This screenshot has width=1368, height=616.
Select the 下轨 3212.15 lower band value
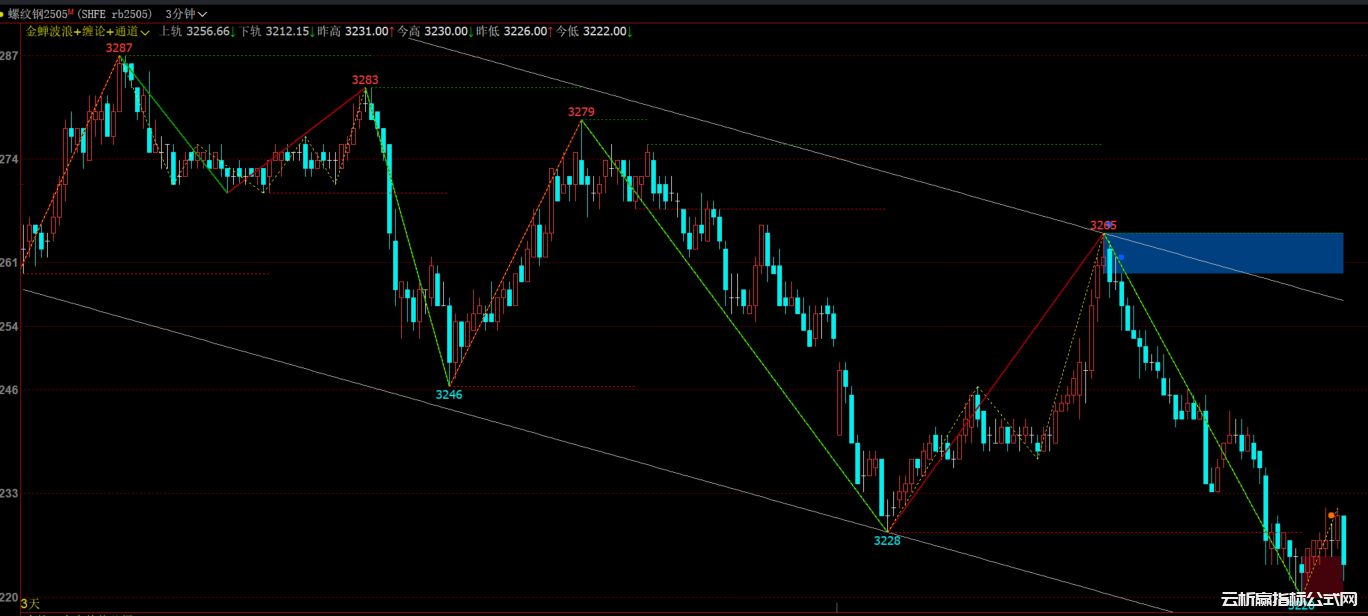click(x=276, y=32)
